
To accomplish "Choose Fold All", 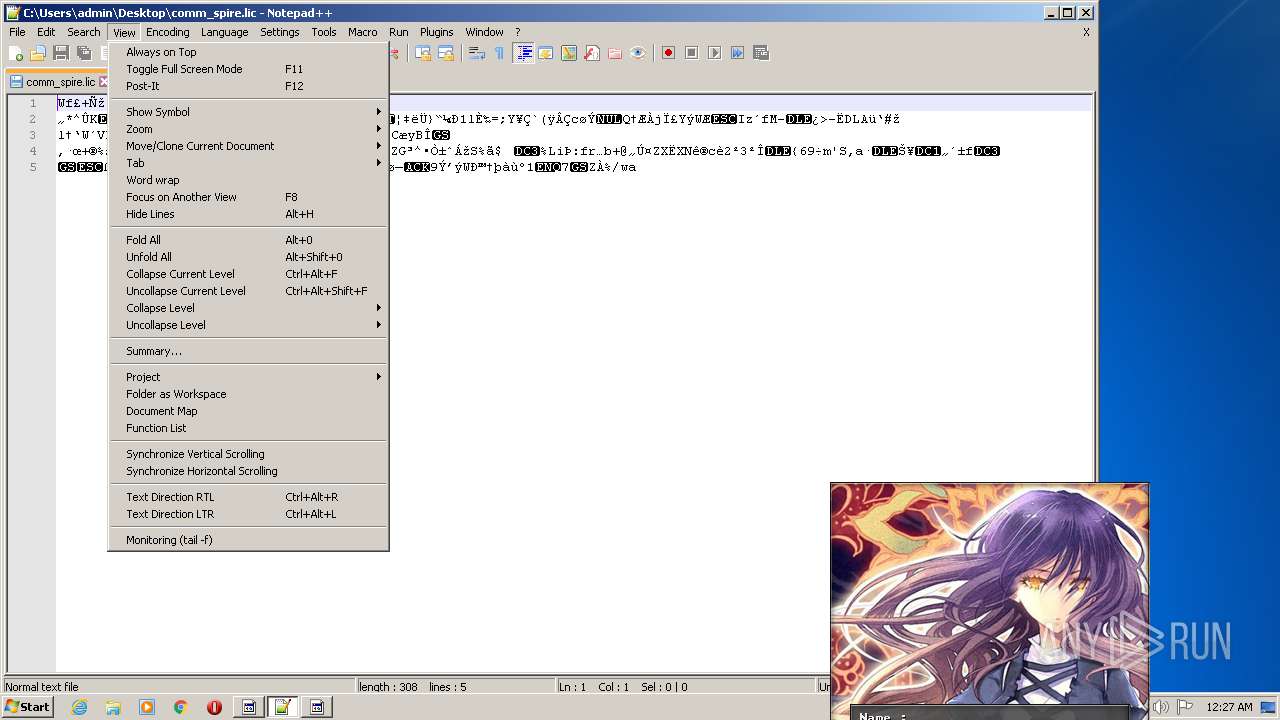I will pos(248,240).
